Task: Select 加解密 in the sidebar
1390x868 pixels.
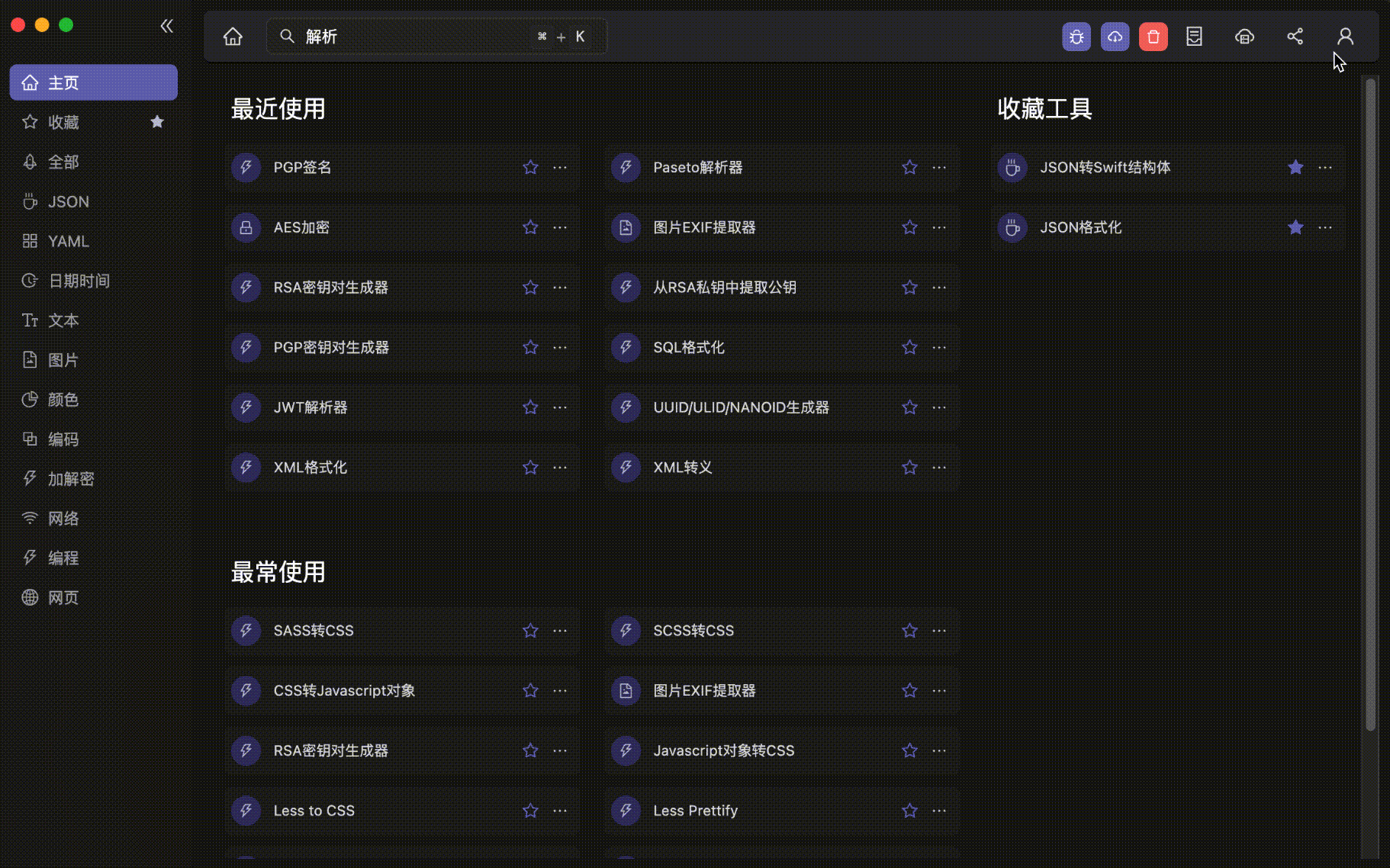Action: (71, 479)
